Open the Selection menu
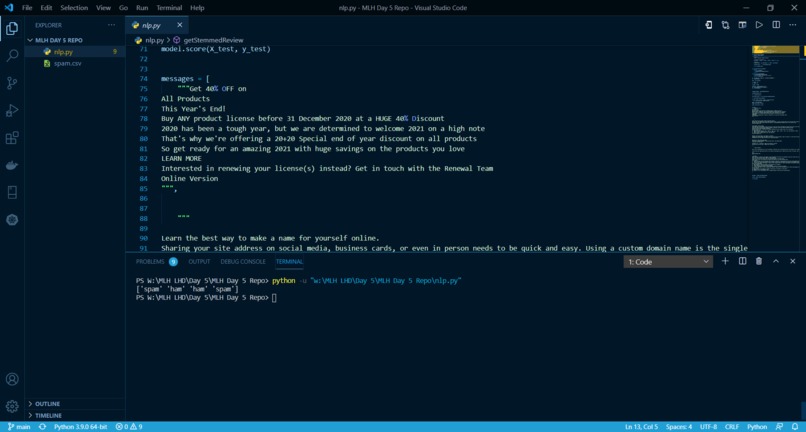 (74, 8)
